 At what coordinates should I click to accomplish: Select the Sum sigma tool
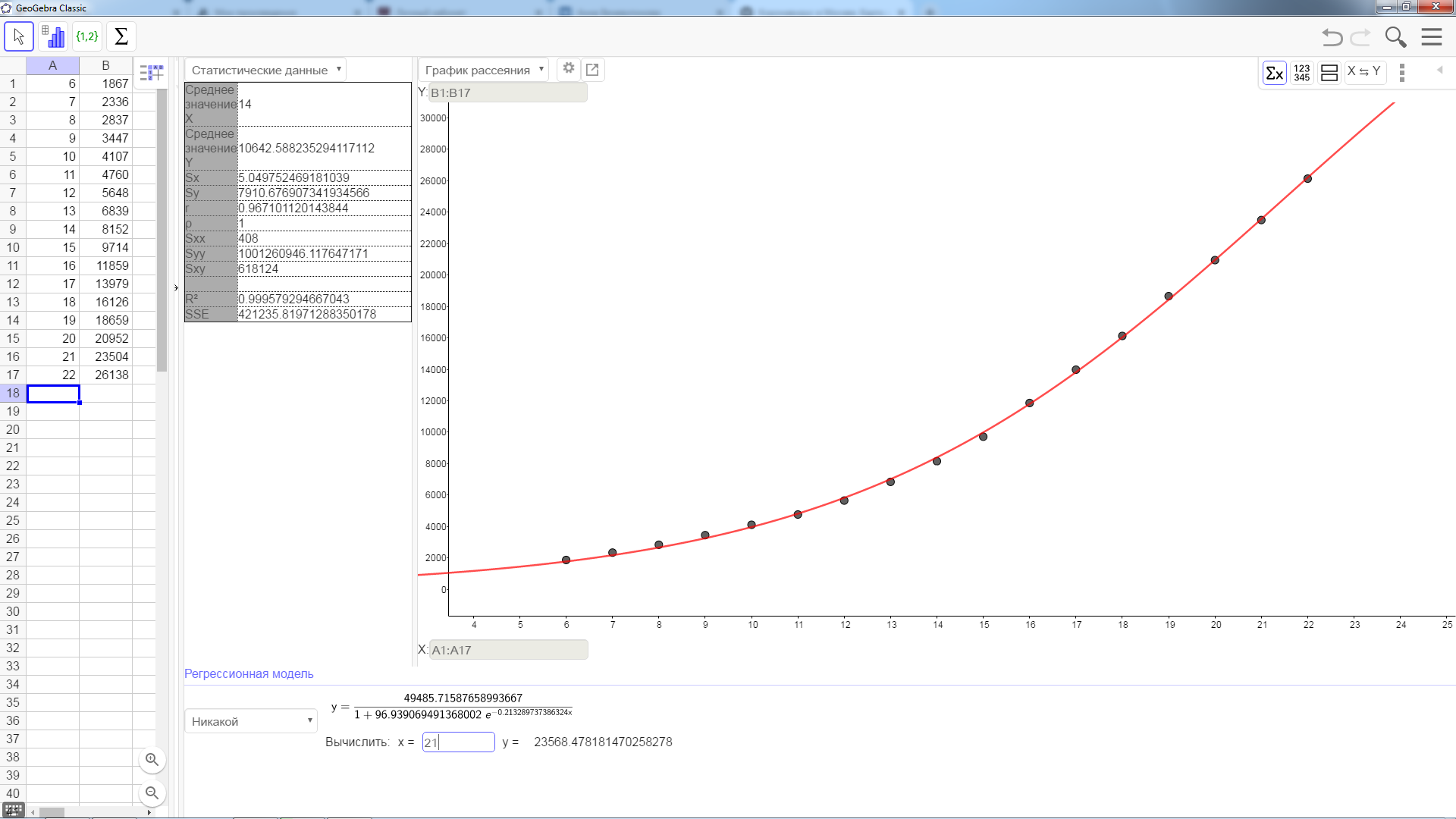click(121, 36)
